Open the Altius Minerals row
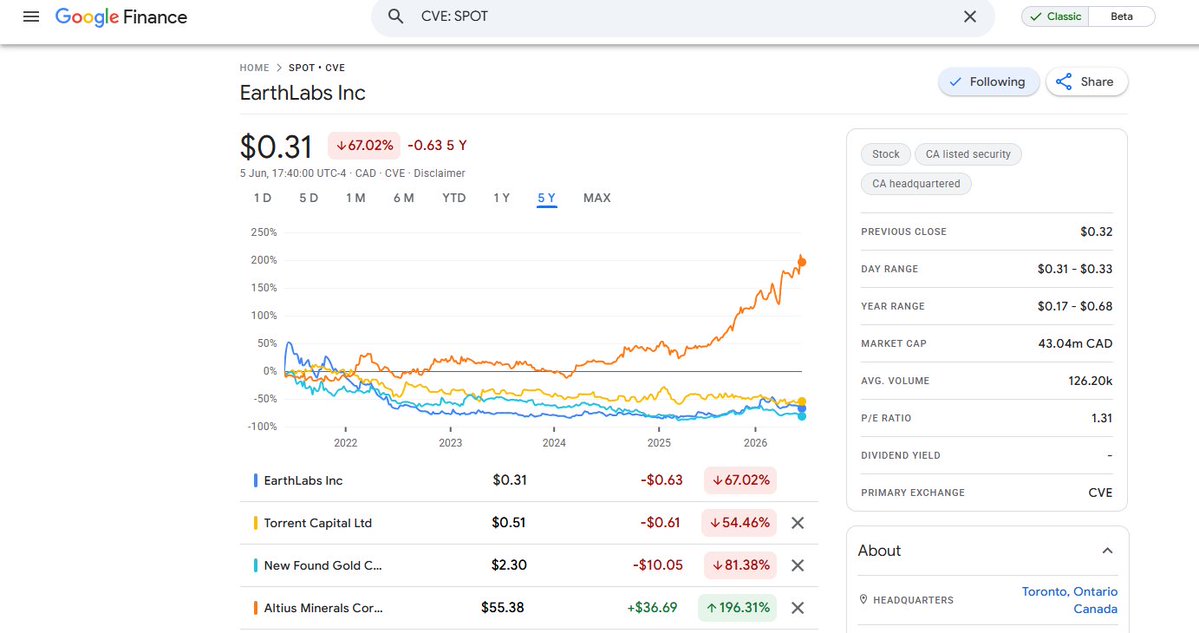The width and height of the screenshot is (1199, 633). click(528, 608)
